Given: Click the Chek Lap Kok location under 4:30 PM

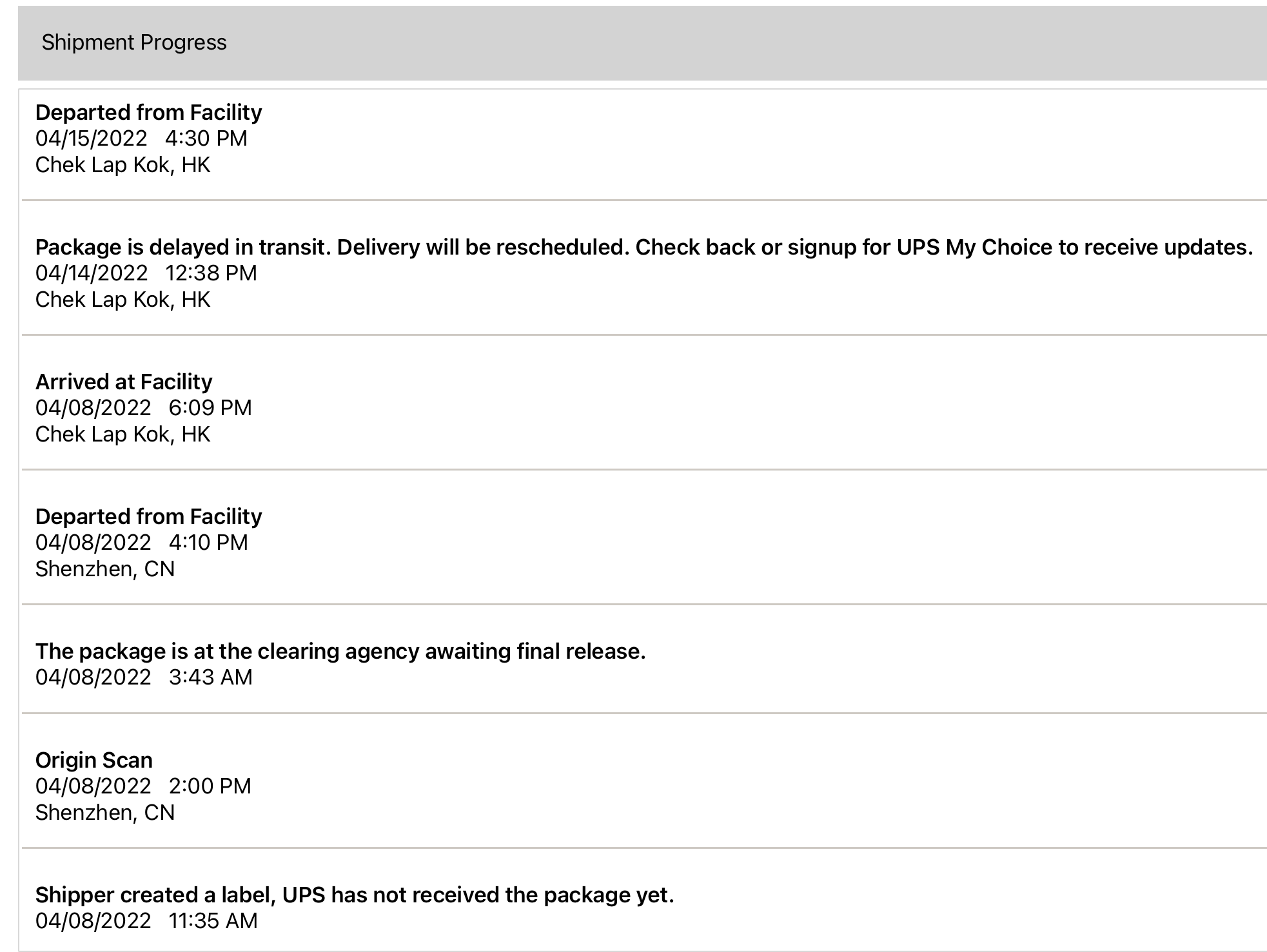Looking at the screenshot, I should point(123,165).
